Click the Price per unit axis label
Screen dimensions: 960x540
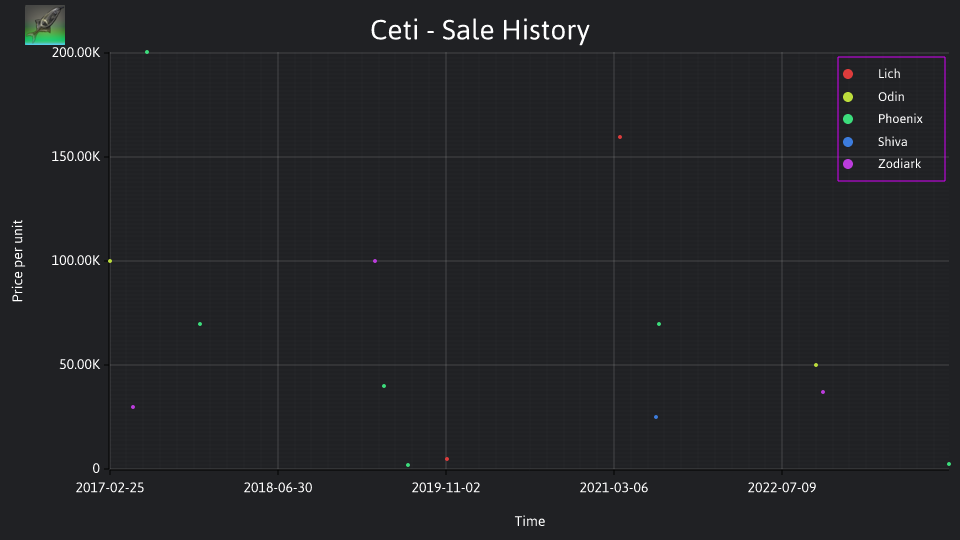coord(18,261)
